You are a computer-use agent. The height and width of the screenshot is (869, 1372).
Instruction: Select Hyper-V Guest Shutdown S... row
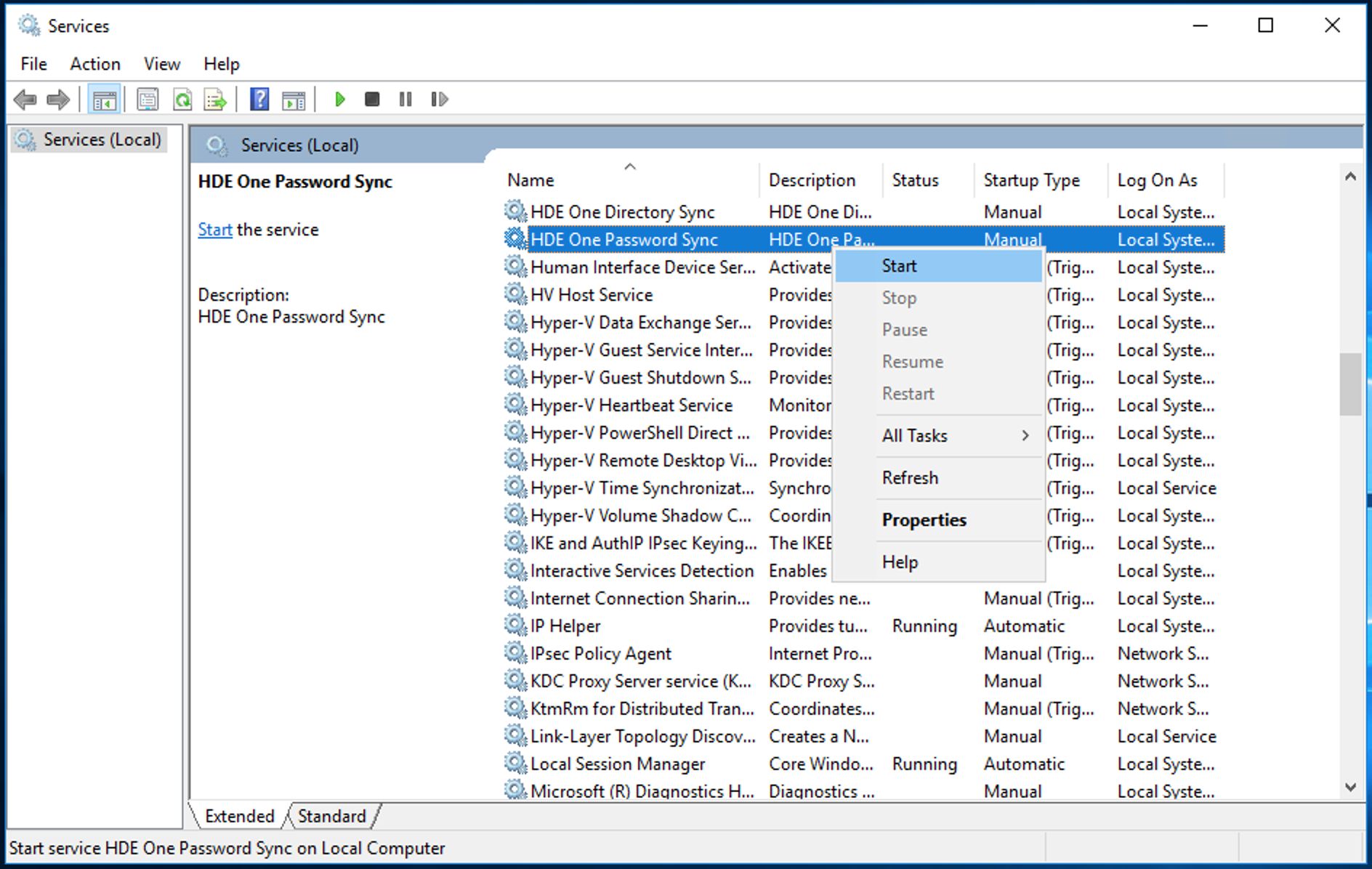(x=864, y=377)
